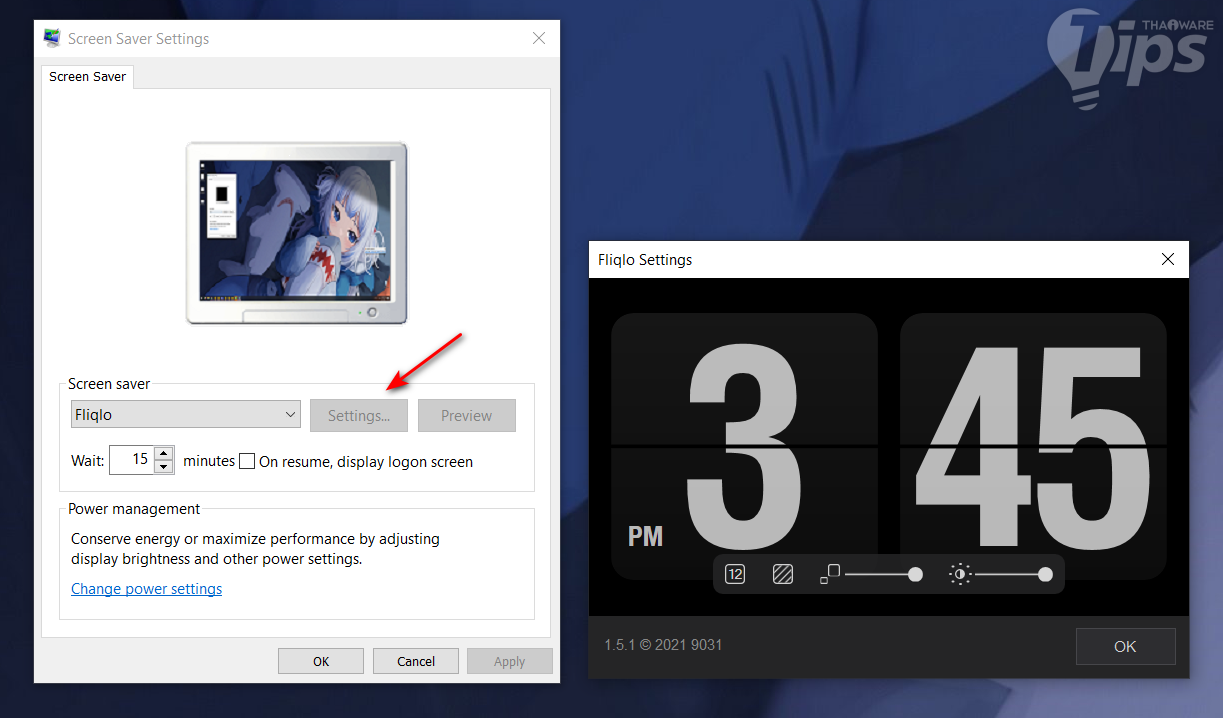Close the Fliqlo Settings window
Image resolution: width=1223 pixels, height=718 pixels.
point(1167,259)
